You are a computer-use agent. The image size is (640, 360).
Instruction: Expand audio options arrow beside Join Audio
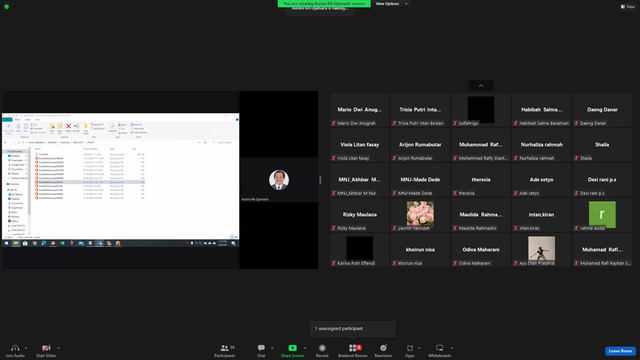(26, 348)
